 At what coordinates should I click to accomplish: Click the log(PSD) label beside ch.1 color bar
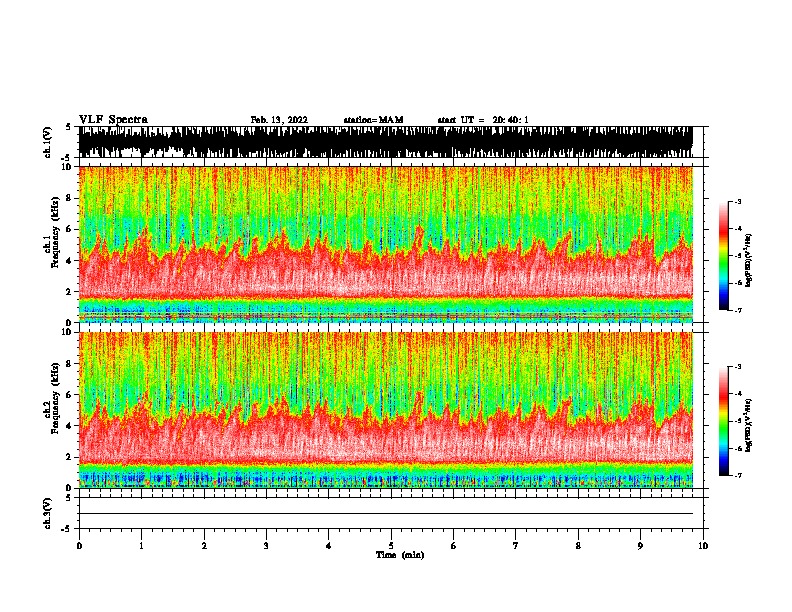[749, 260]
